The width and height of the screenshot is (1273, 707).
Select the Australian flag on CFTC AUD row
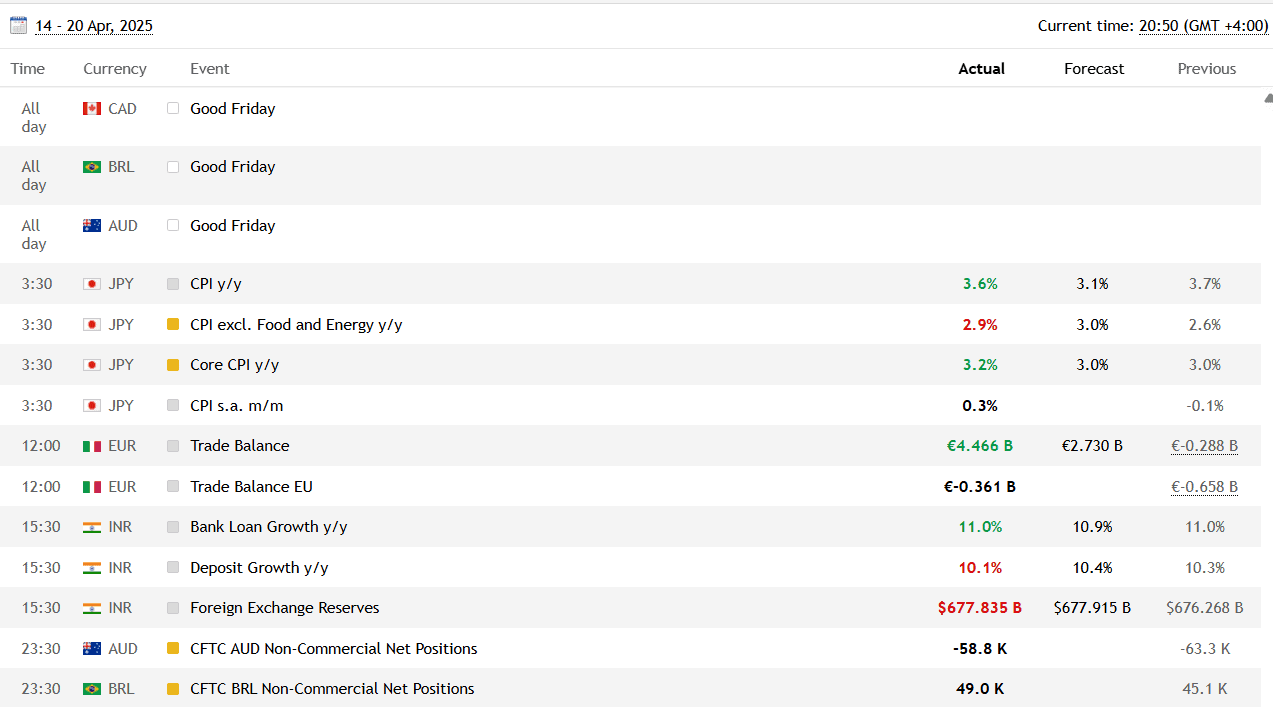coord(90,648)
